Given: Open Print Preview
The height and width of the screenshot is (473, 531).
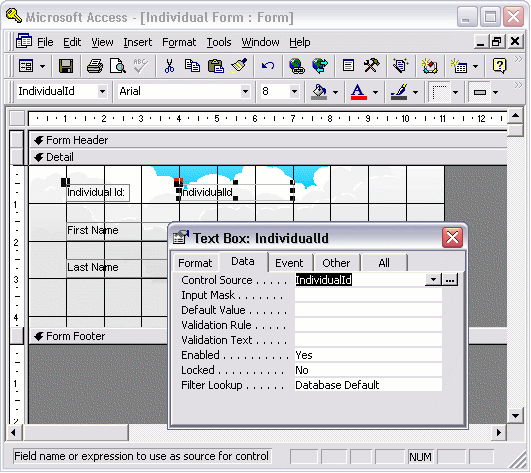Looking at the screenshot, I should (118, 66).
